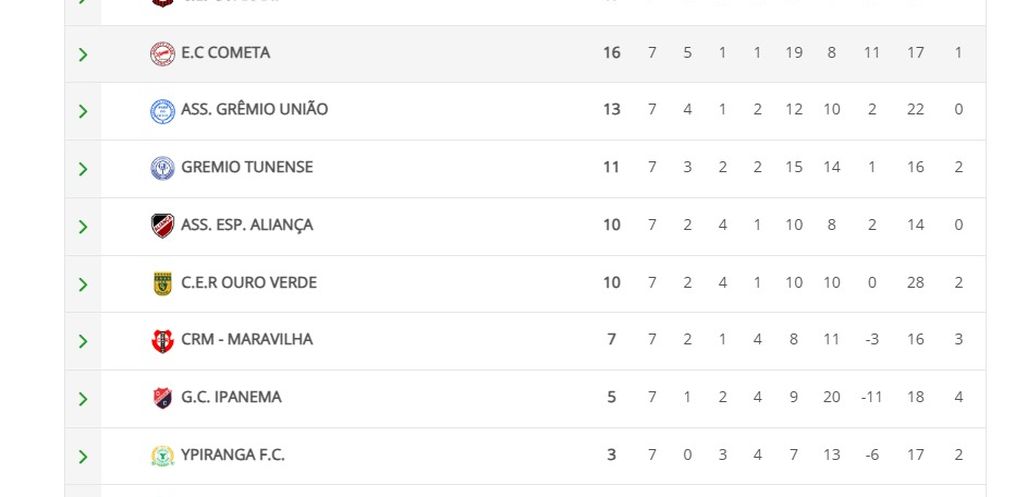Open details chevron for Ass. Esp. Aliança
1015x497 pixels.
coord(83,226)
